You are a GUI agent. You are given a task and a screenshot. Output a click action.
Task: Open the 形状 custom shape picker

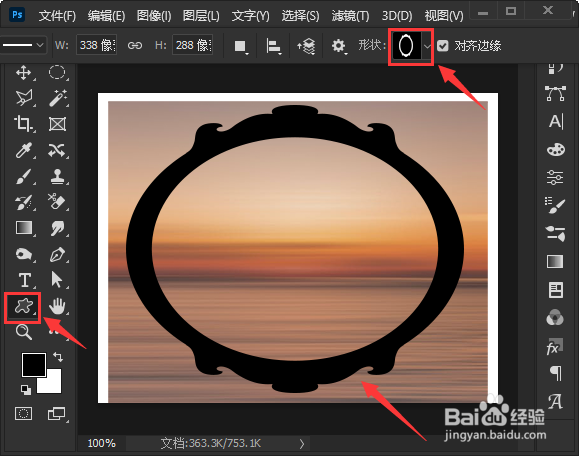411,46
